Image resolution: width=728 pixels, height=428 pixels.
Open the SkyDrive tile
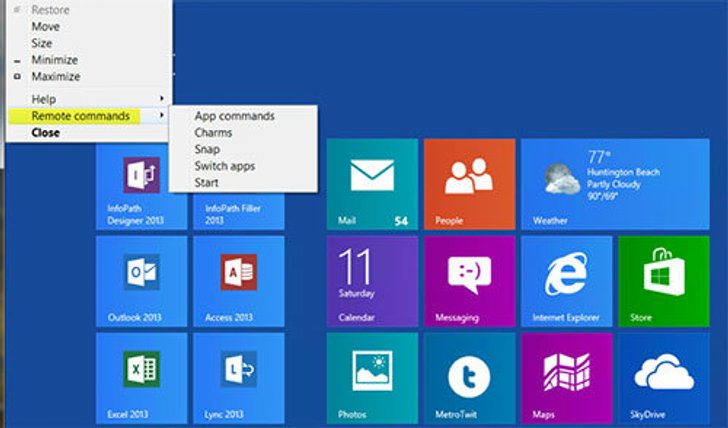coord(664,378)
